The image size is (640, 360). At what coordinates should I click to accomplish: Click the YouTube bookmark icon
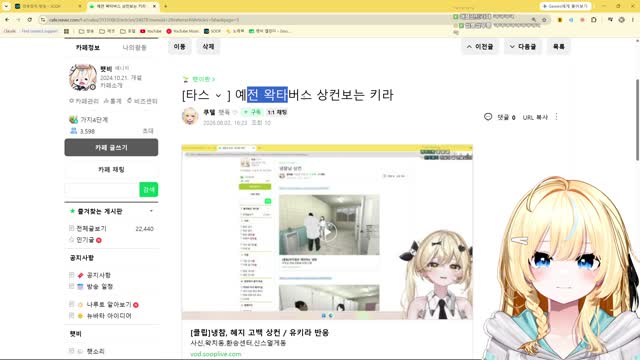click(x=142, y=31)
